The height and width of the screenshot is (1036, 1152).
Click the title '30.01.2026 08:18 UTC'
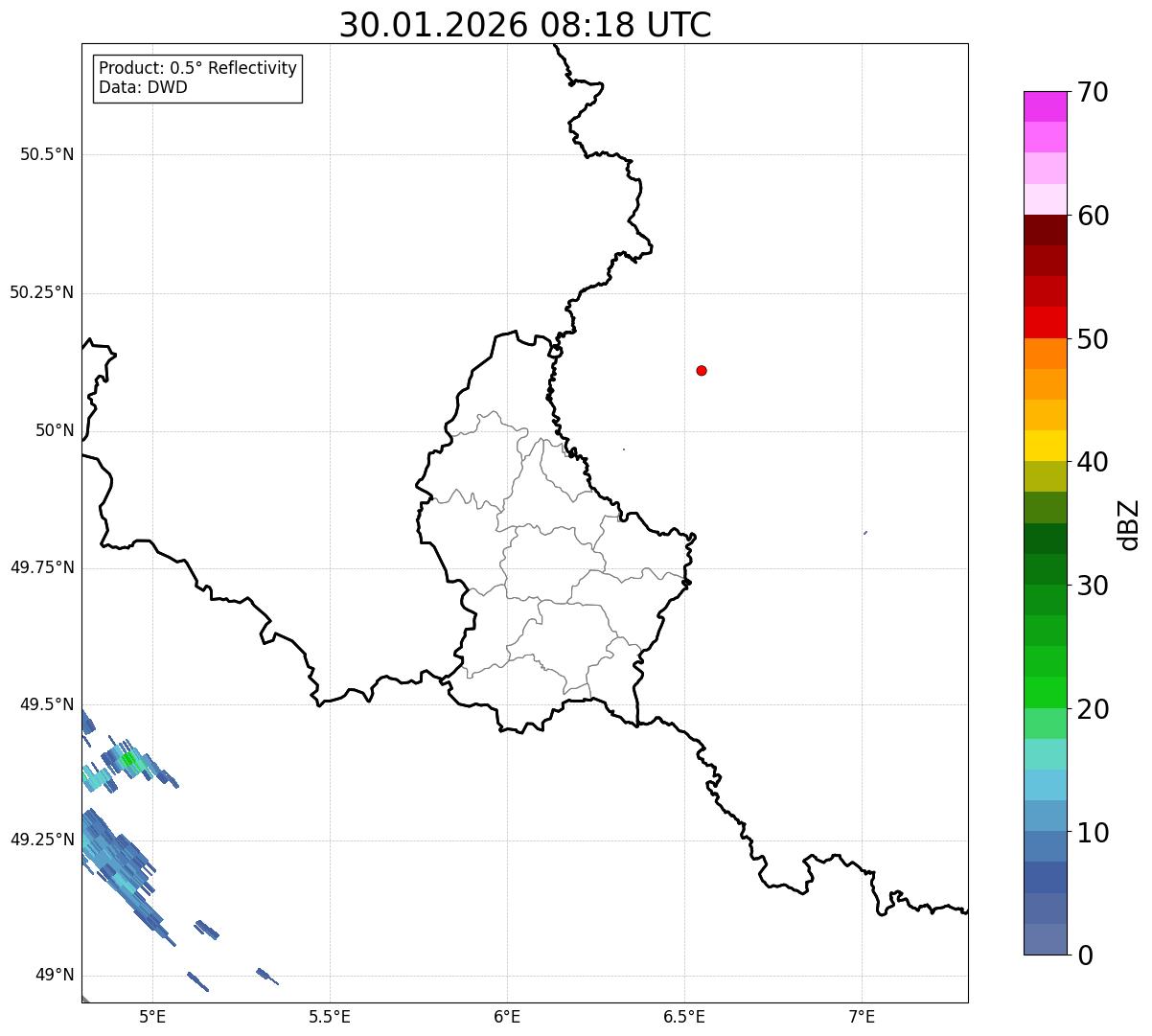pyautogui.click(x=525, y=25)
